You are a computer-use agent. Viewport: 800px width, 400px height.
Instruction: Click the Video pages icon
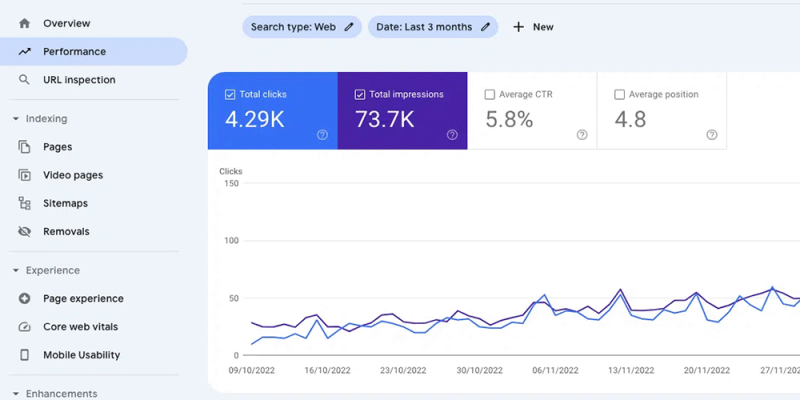tap(24, 175)
